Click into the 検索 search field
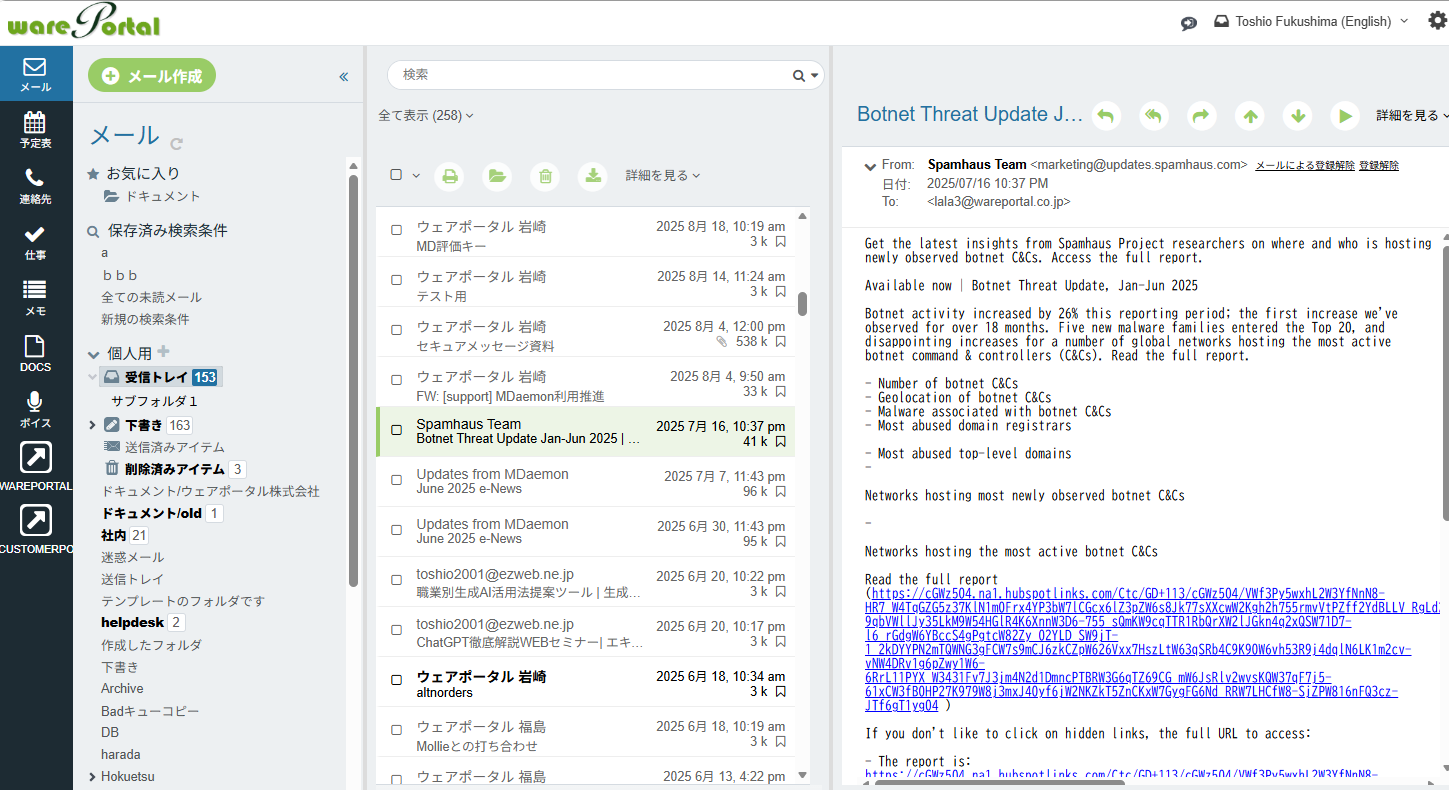Screen dimensions: 1449x790 590,75
